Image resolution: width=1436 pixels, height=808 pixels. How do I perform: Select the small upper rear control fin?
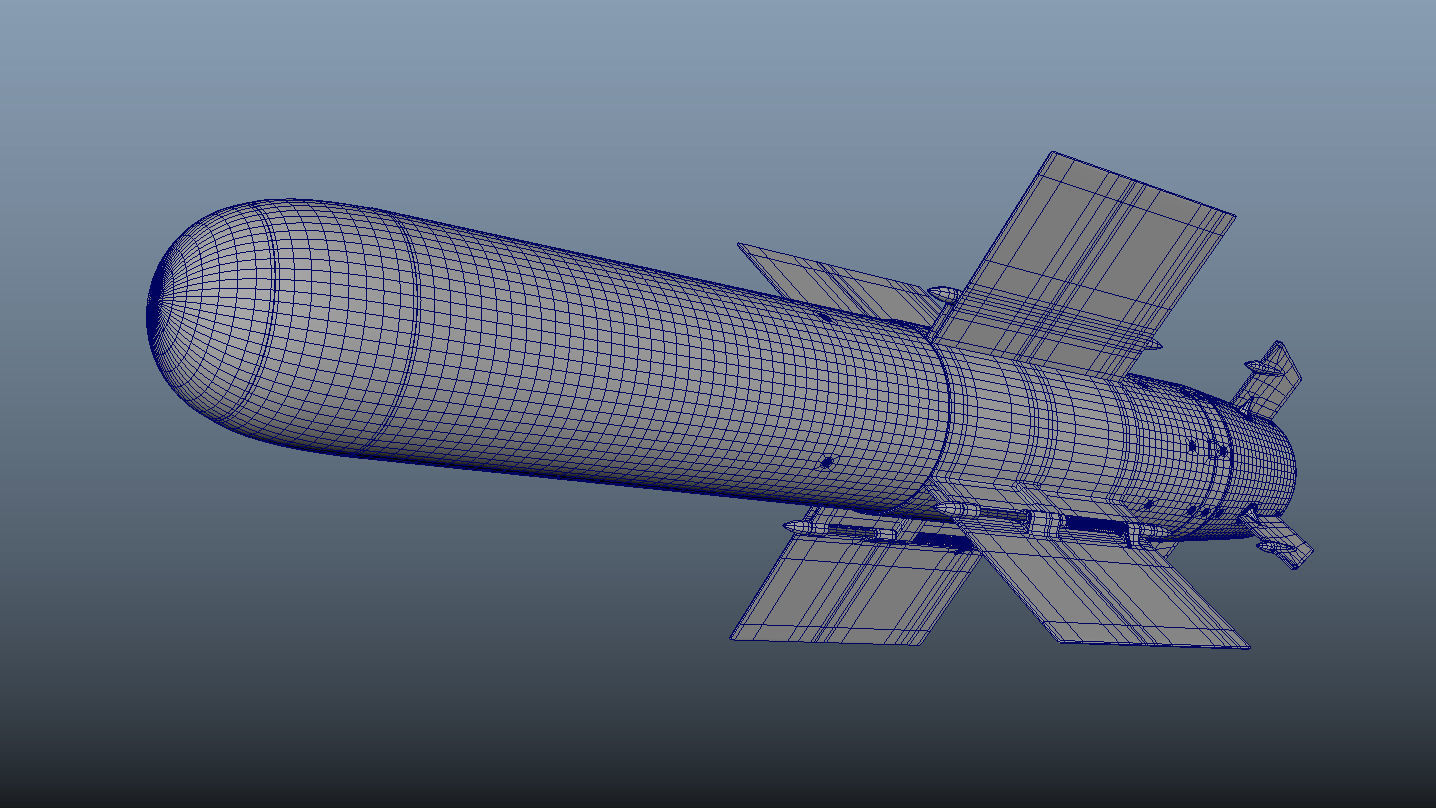(x=1266, y=378)
